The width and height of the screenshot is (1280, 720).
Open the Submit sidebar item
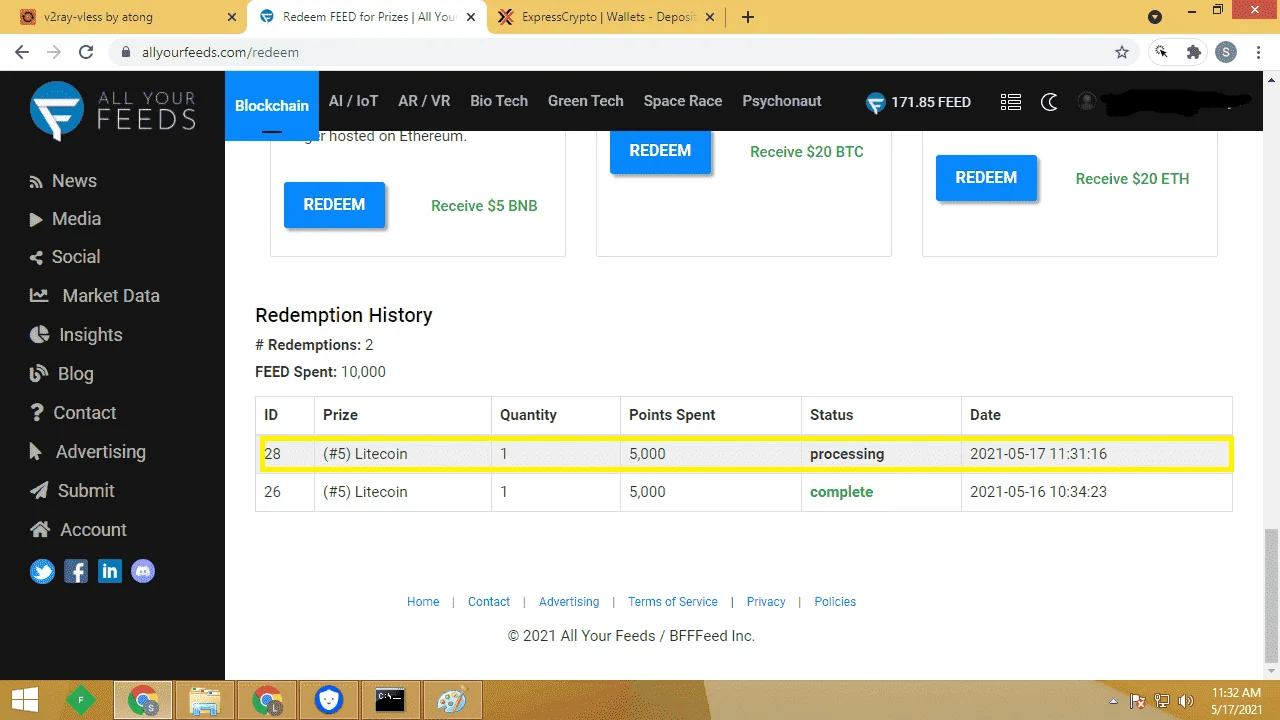(x=72, y=491)
